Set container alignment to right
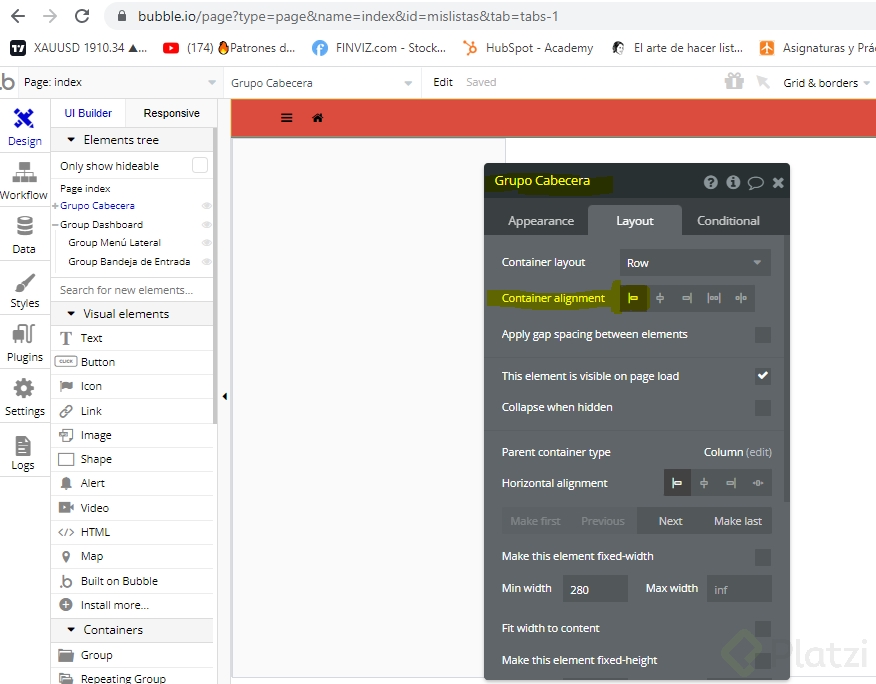The image size is (876, 684). [x=687, y=298]
